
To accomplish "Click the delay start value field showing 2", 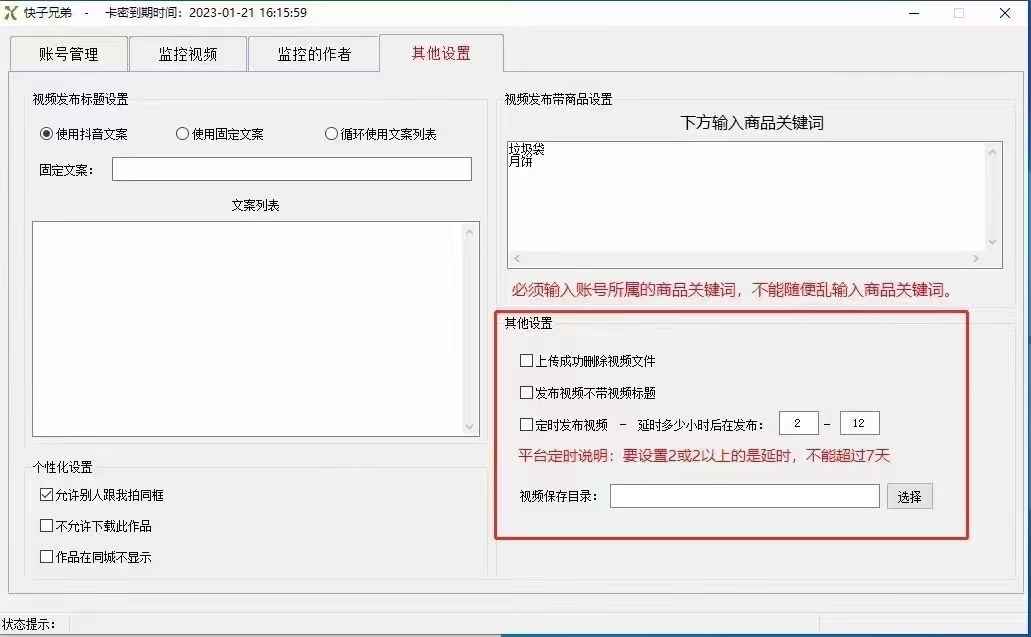I will pyautogui.click(x=798, y=422).
